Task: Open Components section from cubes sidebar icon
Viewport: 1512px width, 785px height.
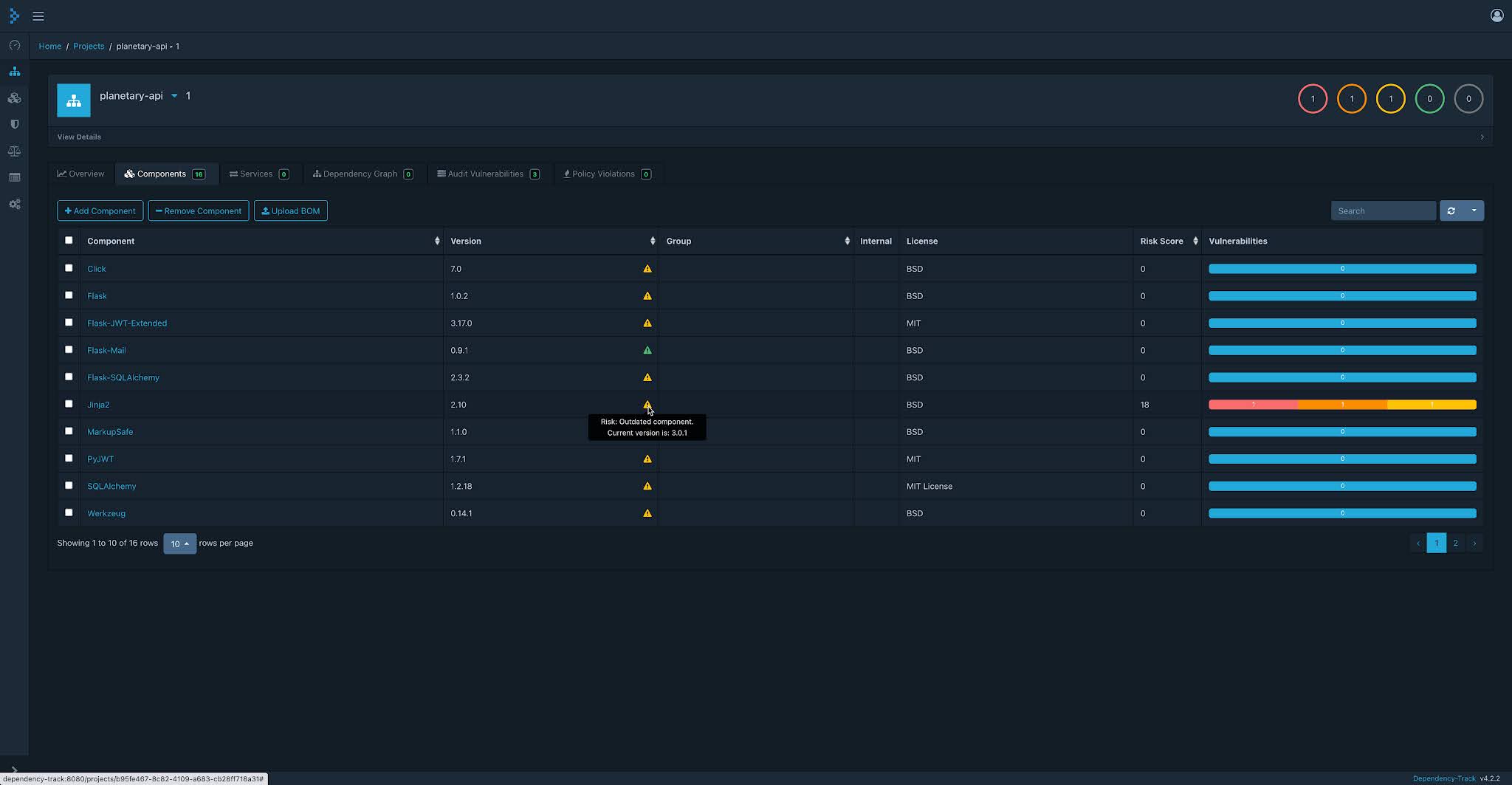Action: (15, 97)
